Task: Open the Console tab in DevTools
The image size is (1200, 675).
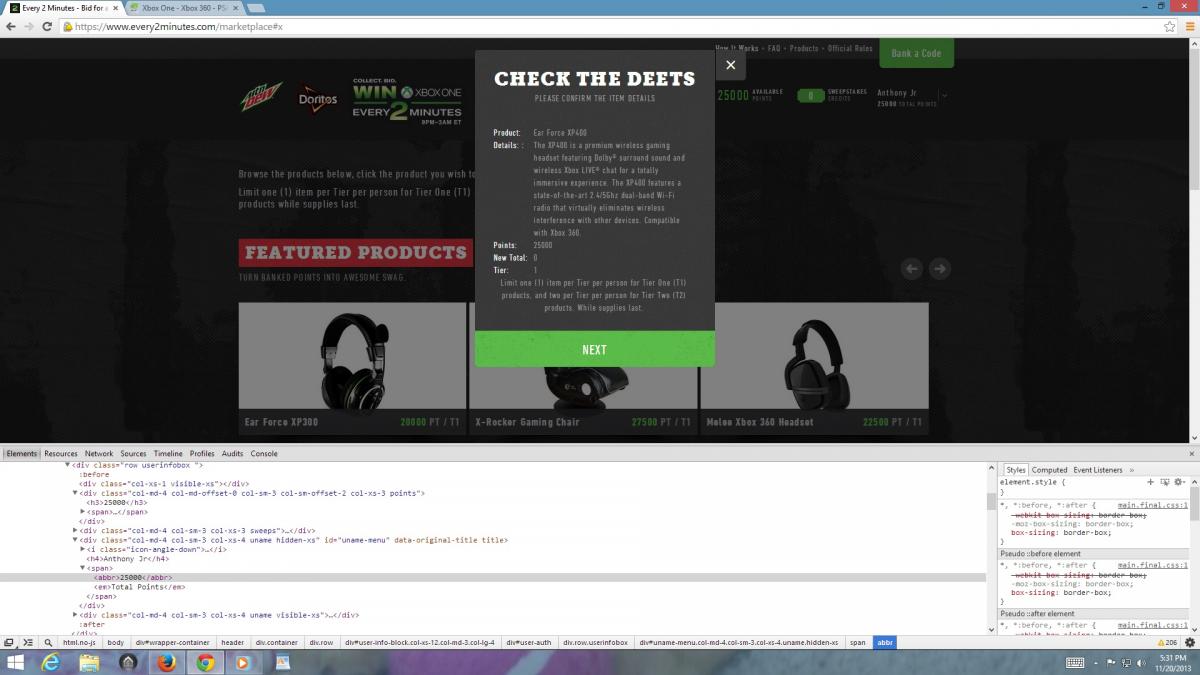Action: click(x=264, y=454)
